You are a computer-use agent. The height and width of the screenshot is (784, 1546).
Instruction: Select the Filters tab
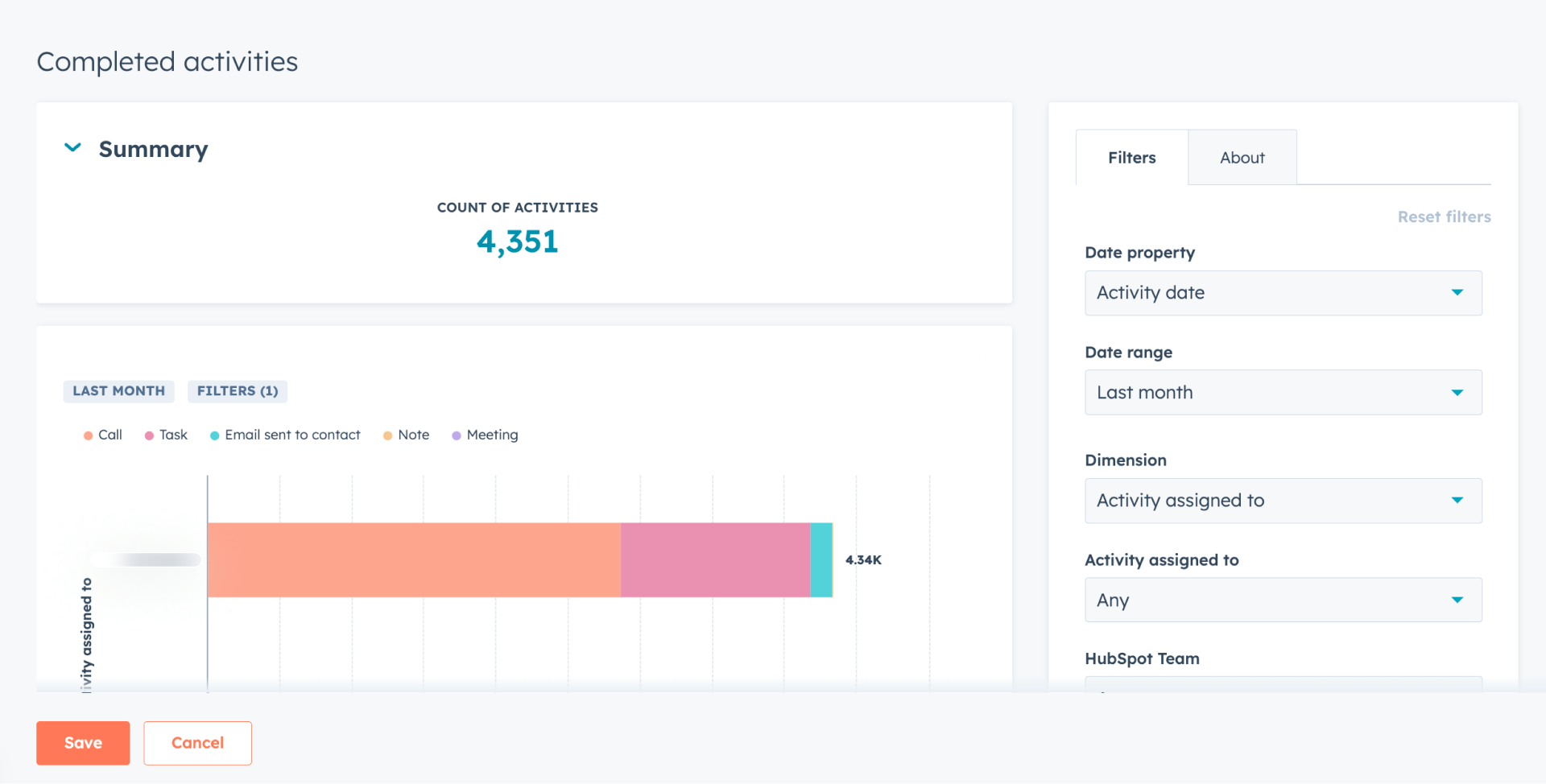coord(1131,157)
